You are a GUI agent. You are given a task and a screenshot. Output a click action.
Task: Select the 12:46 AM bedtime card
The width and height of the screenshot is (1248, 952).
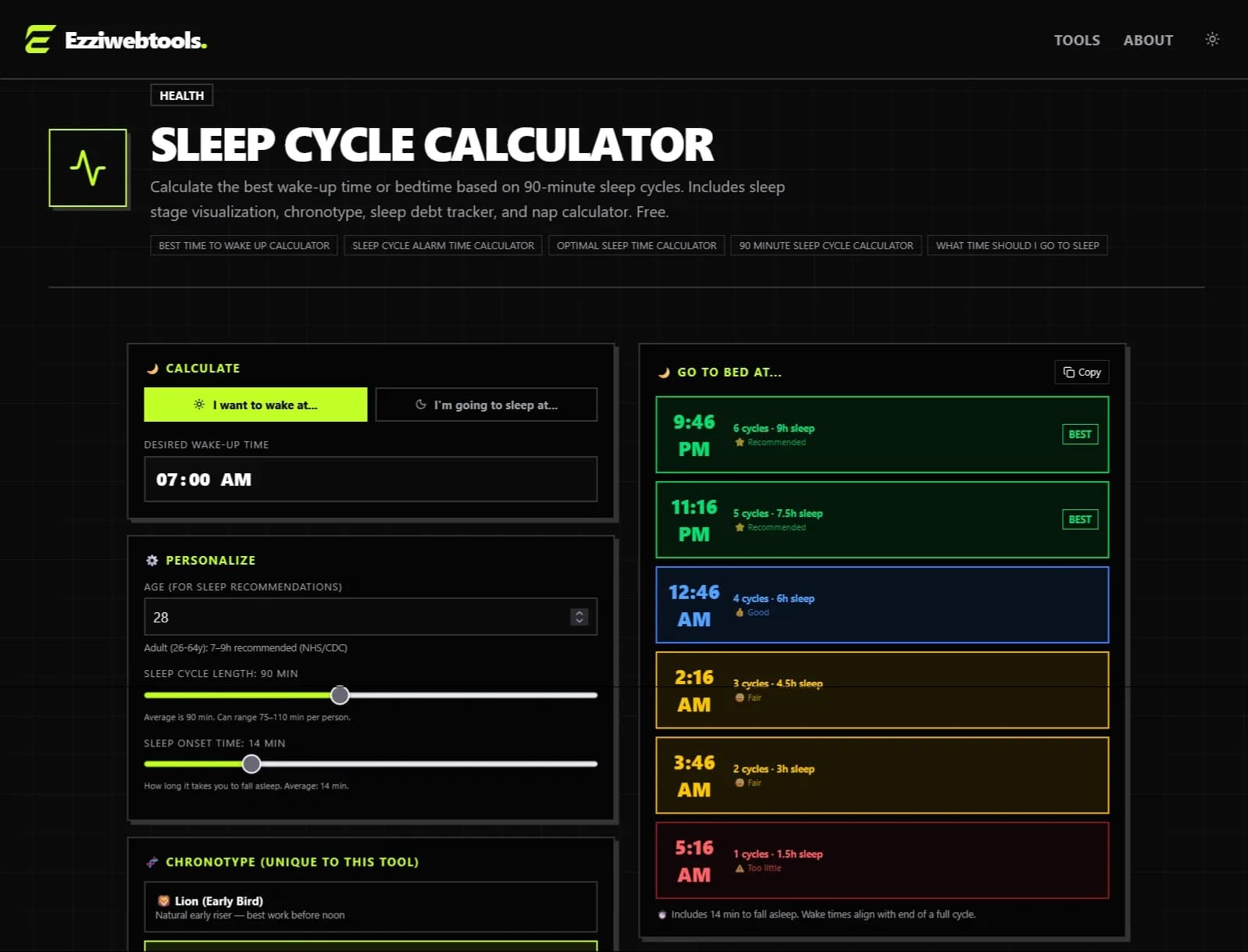[x=883, y=605]
